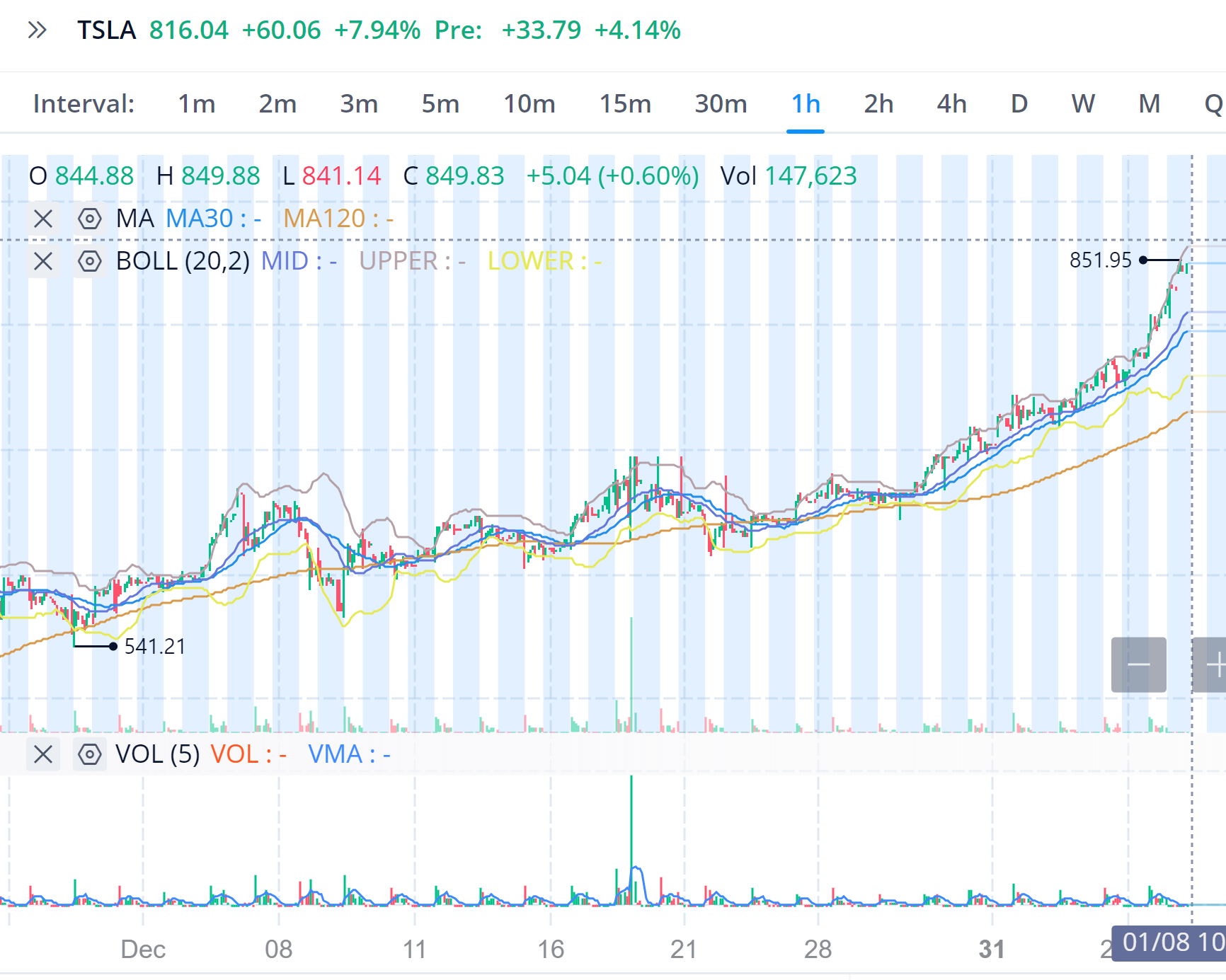Click the orange VOL legend label
The image size is (1226, 980).
click(248, 754)
